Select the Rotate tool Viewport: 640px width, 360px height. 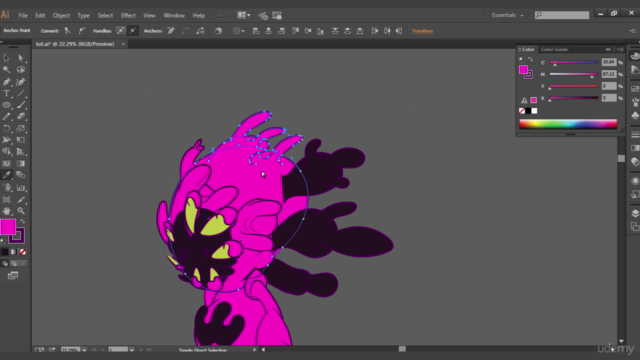(7, 128)
